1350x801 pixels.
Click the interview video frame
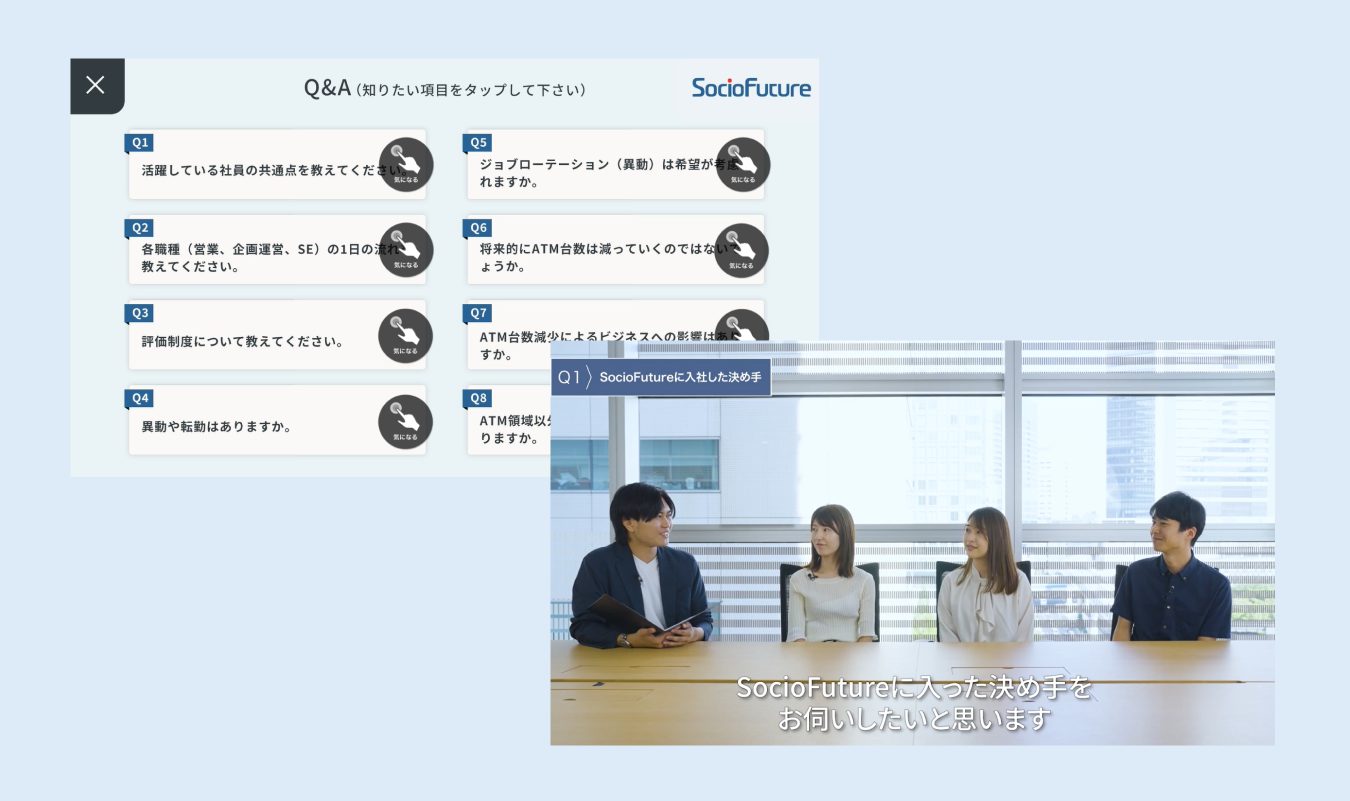(912, 543)
